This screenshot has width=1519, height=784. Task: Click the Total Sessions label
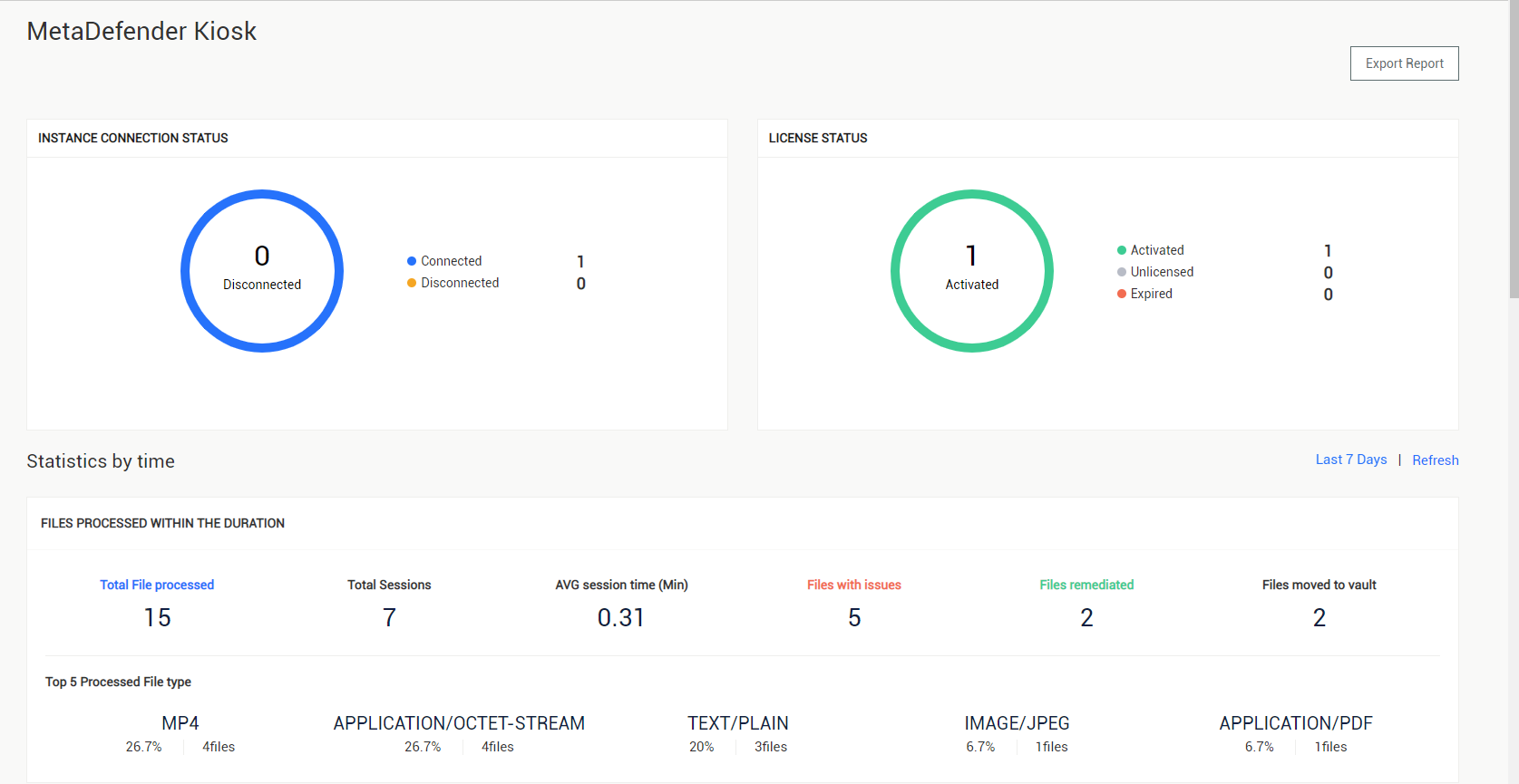pos(389,585)
